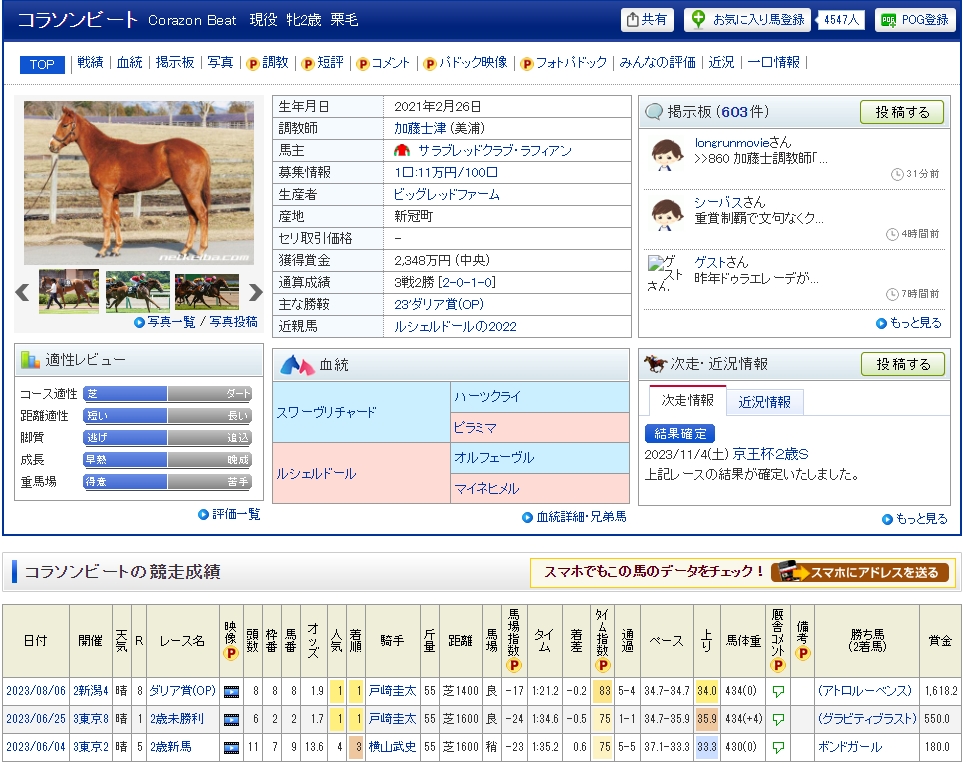Viewport: 966px width, 769px height.
Task: Add horse via お気に入り馬登録 button
Action: (748, 20)
